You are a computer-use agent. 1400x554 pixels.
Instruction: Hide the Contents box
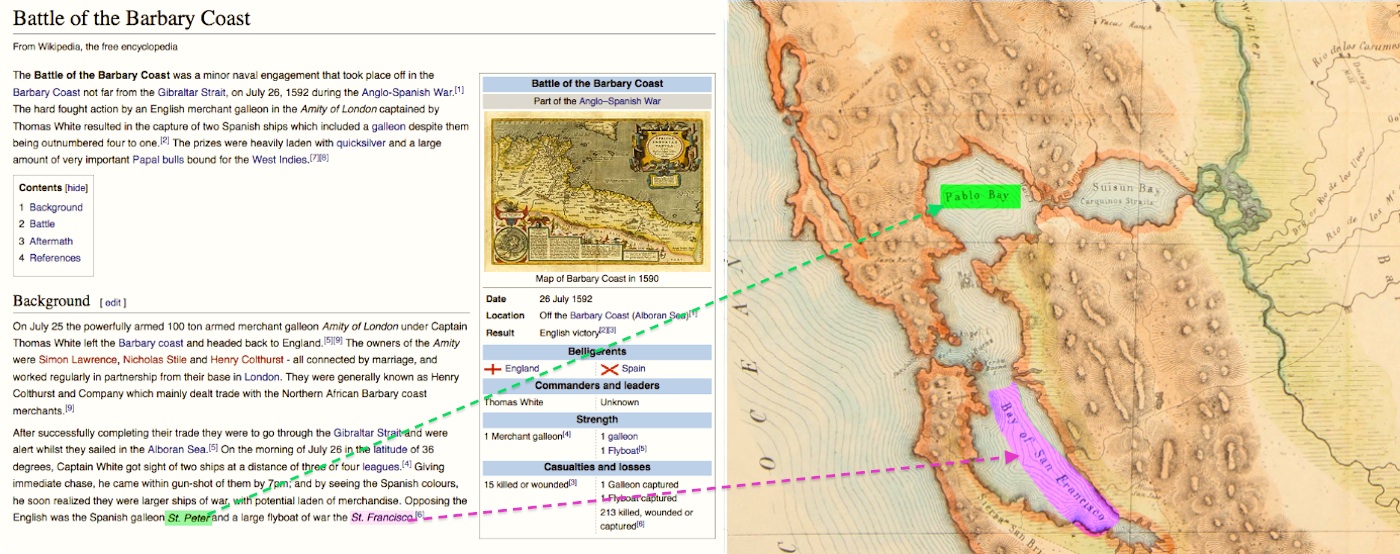[77, 188]
